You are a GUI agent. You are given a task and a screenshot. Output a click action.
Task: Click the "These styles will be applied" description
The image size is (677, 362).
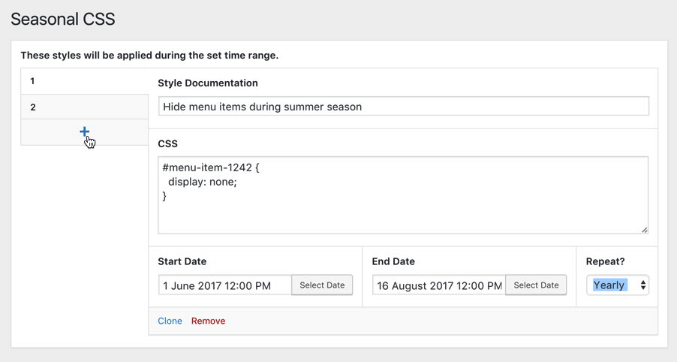click(149, 55)
